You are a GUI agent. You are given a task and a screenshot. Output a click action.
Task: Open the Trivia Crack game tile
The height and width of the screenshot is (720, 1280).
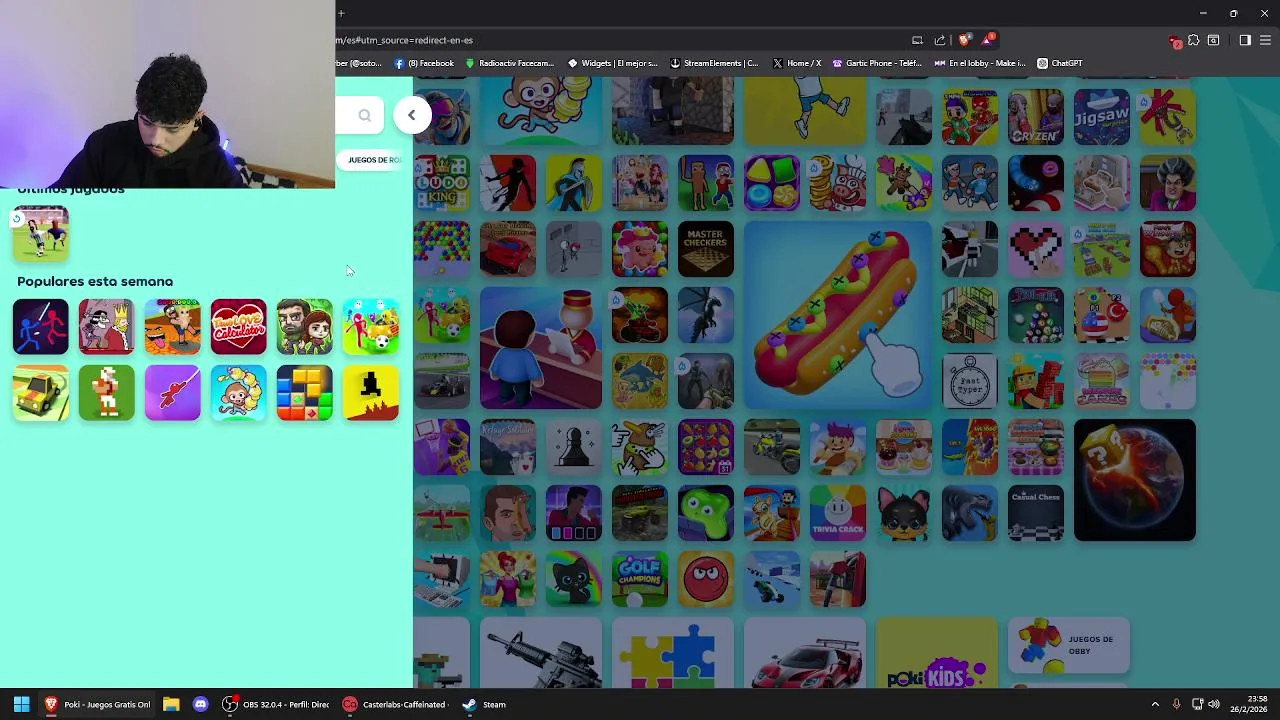coord(837,513)
